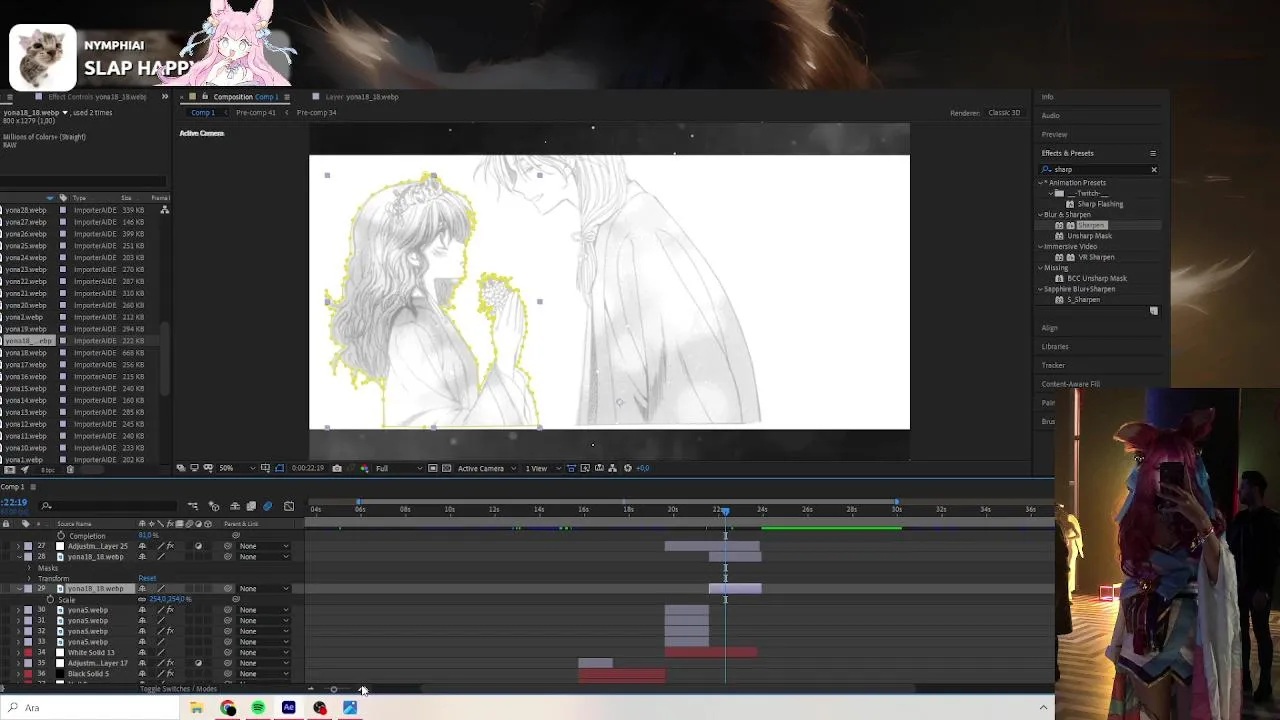The image size is (1280, 720).
Task: Click the pixel aspect ratio correction icon
Action: pos(571,468)
